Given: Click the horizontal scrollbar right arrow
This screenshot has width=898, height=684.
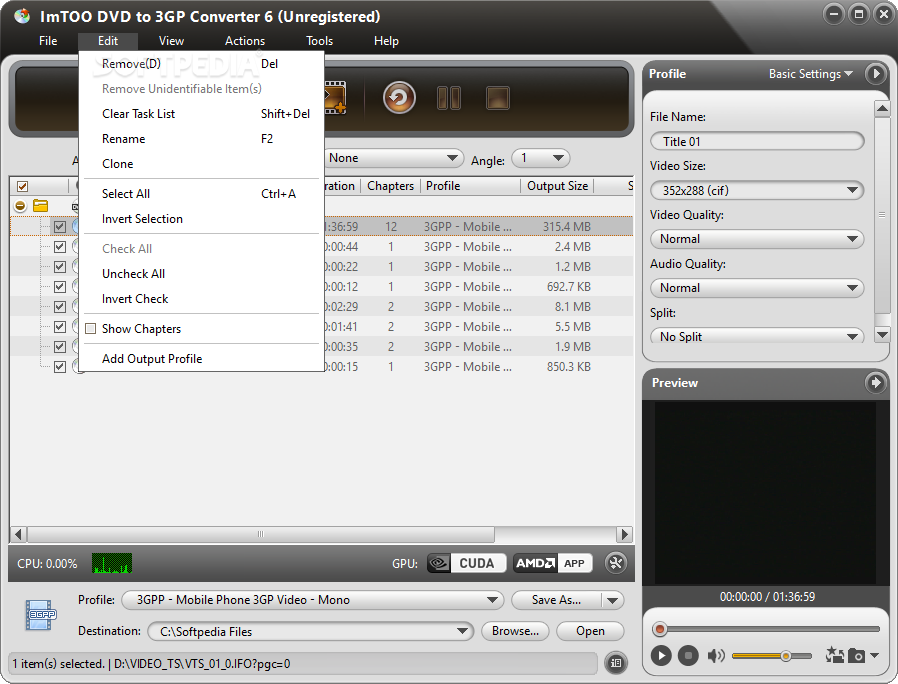Looking at the screenshot, I should click(624, 534).
